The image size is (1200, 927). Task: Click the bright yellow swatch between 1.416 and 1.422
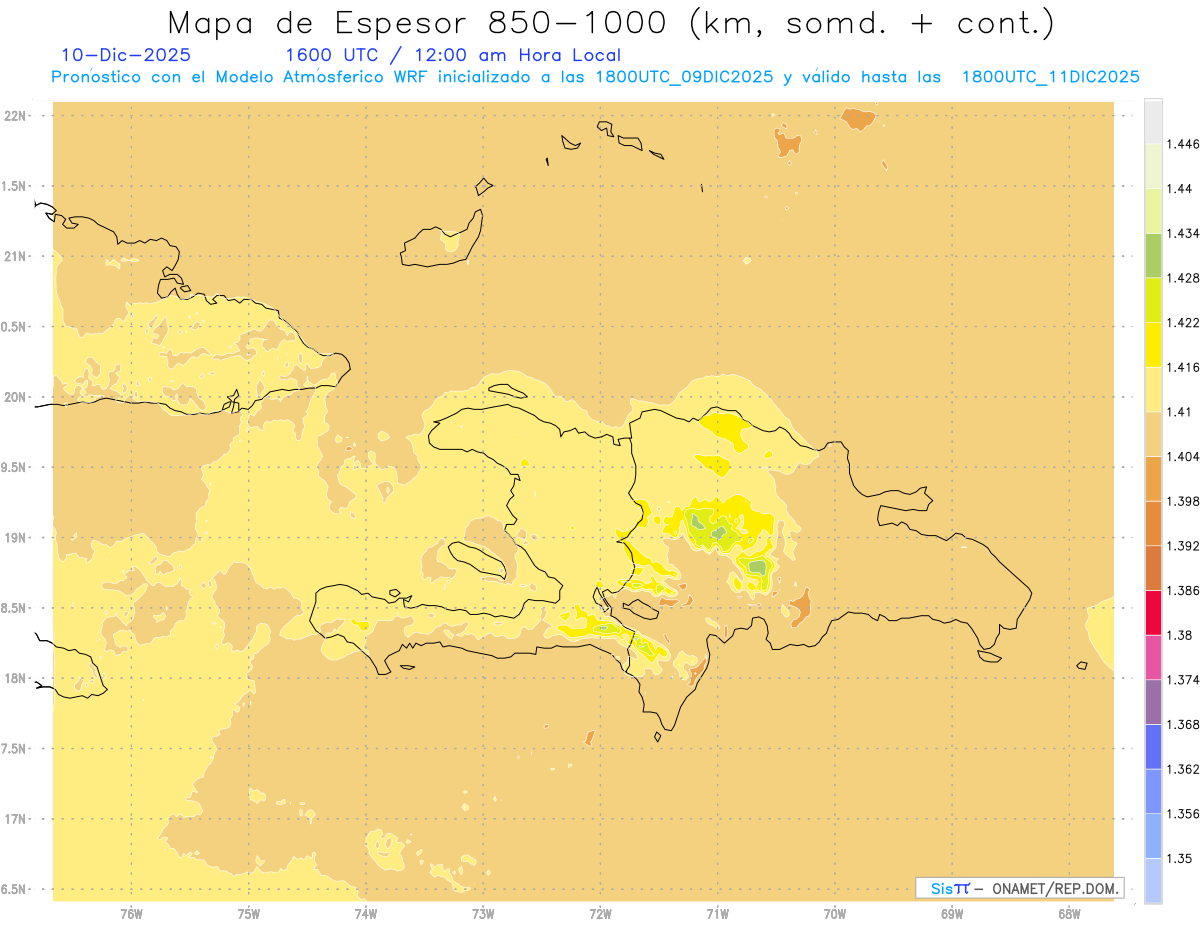pos(1153,345)
